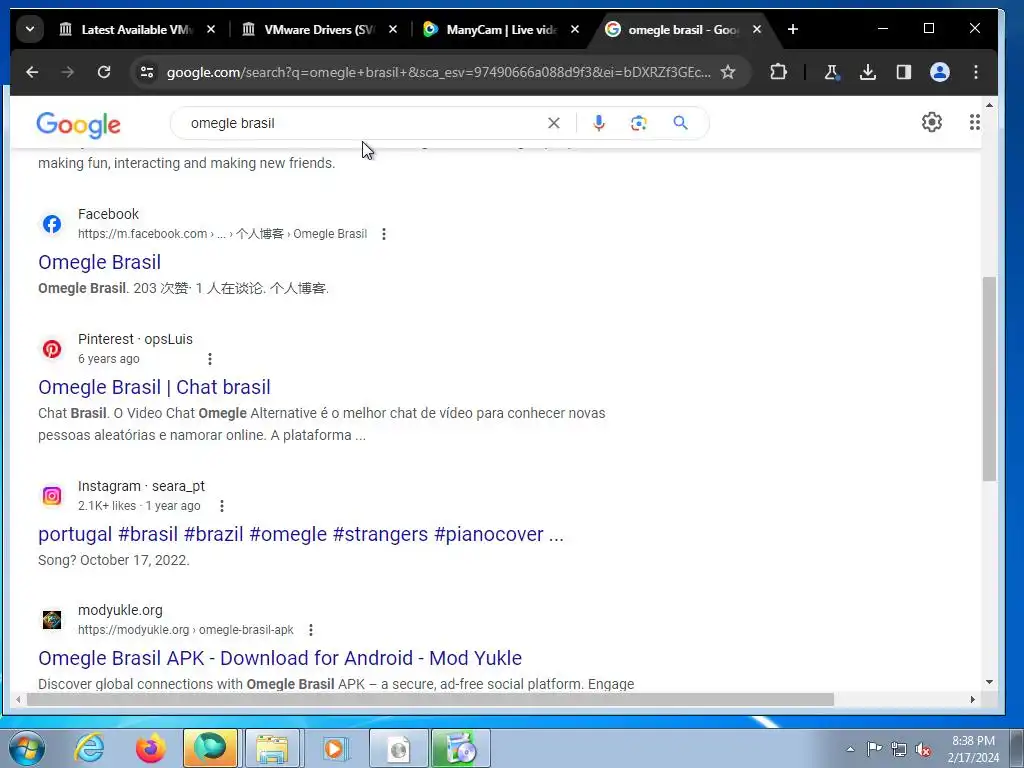
Task: Click the Pinterest result favicon
Action: pos(52,349)
